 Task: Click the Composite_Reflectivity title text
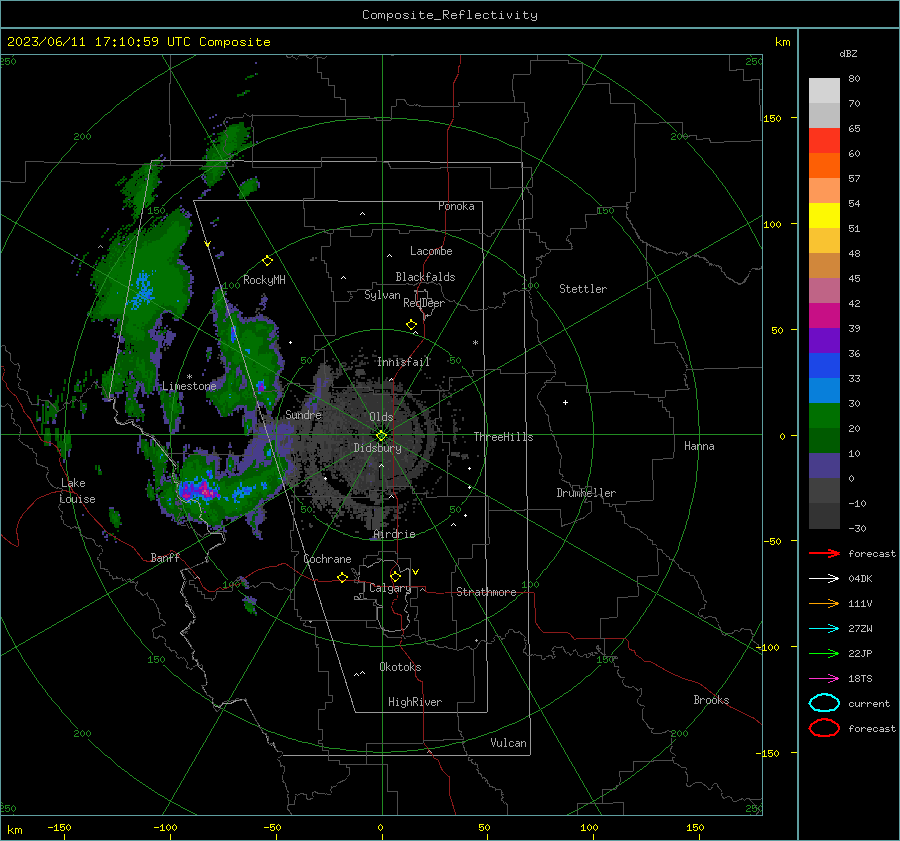pyautogui.click(x=450, y=15)
